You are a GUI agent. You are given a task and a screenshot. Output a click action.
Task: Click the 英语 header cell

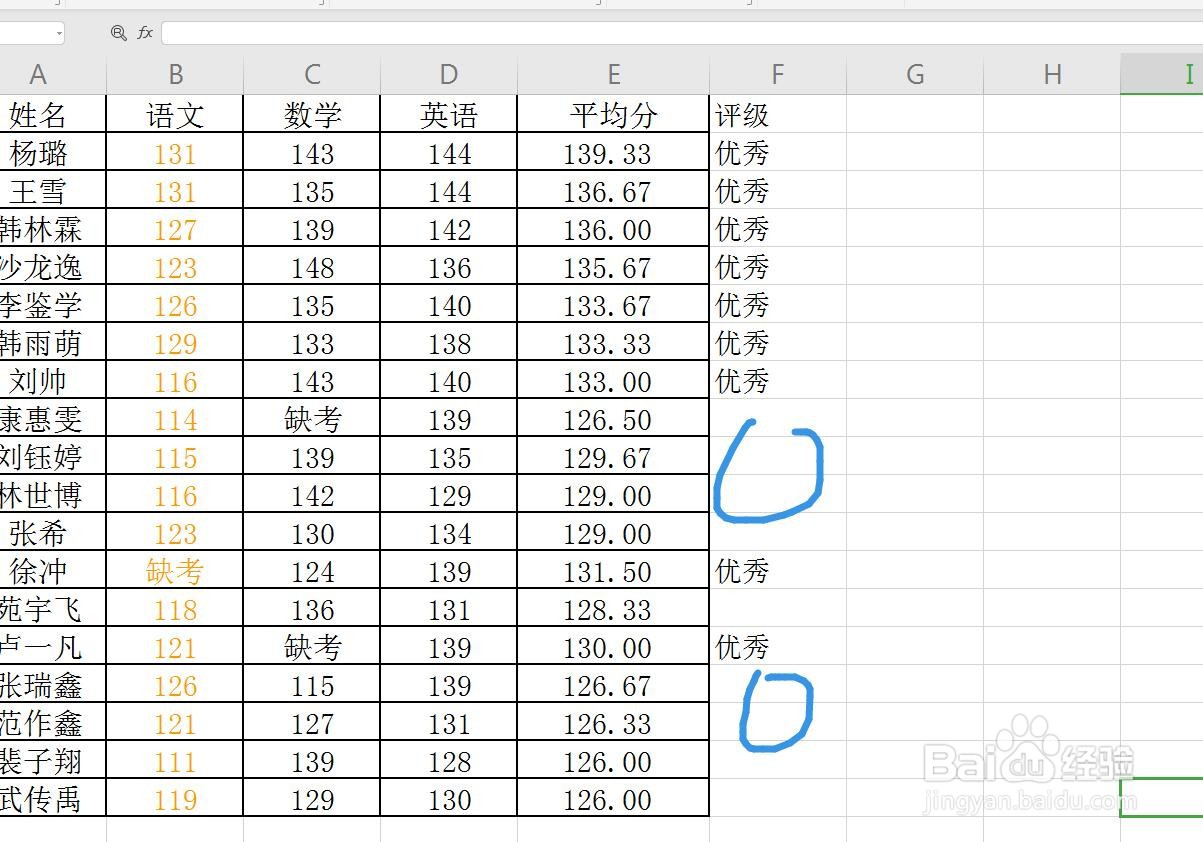click(x=447, y=114)
